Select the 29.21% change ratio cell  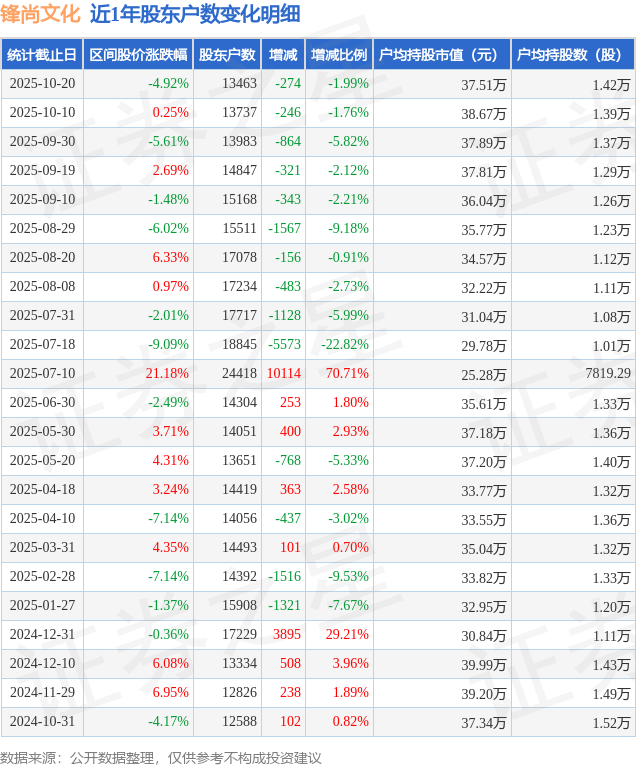pos(347,635)
